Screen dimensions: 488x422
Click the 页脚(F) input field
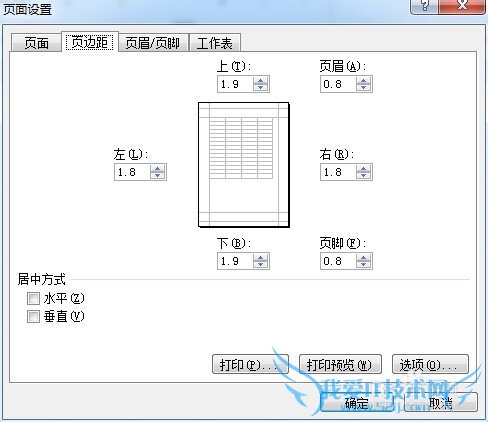tap(338, 261)
